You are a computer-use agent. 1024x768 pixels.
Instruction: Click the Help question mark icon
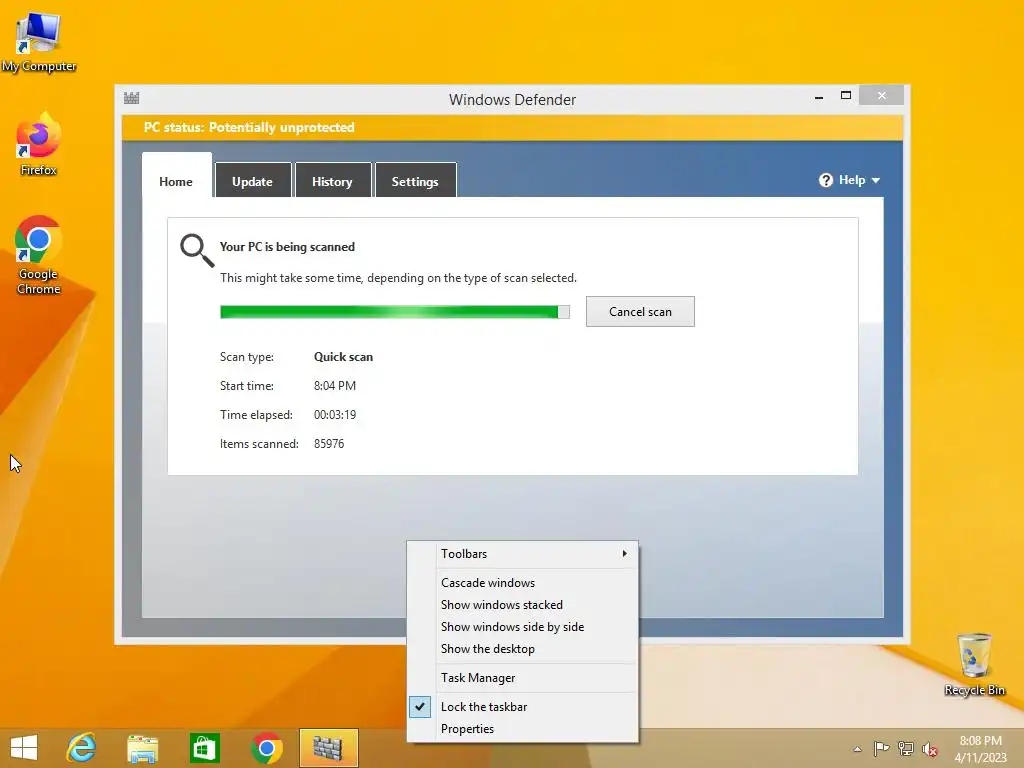pos(825,180)
